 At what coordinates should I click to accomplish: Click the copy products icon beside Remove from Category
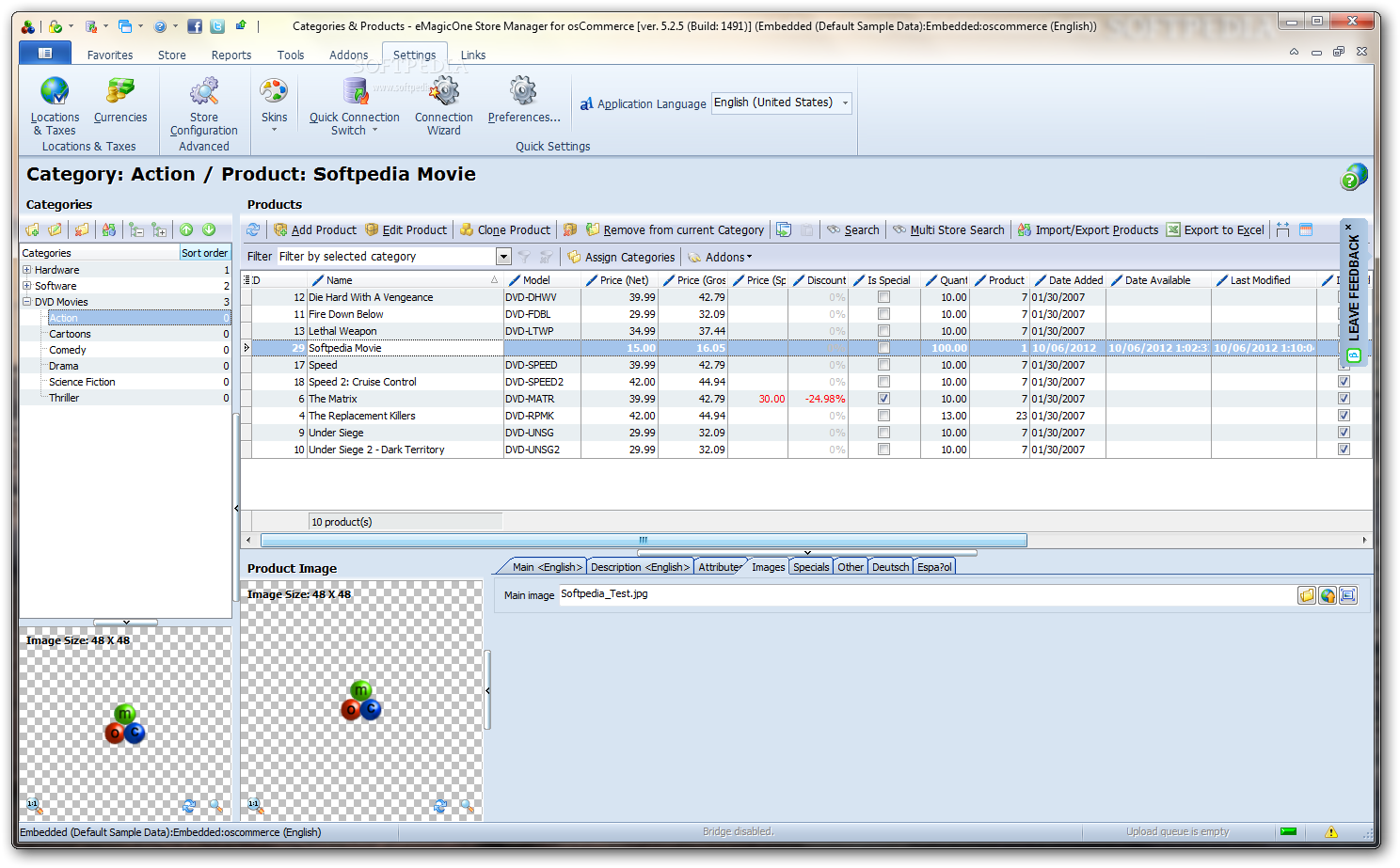(784, 229)
